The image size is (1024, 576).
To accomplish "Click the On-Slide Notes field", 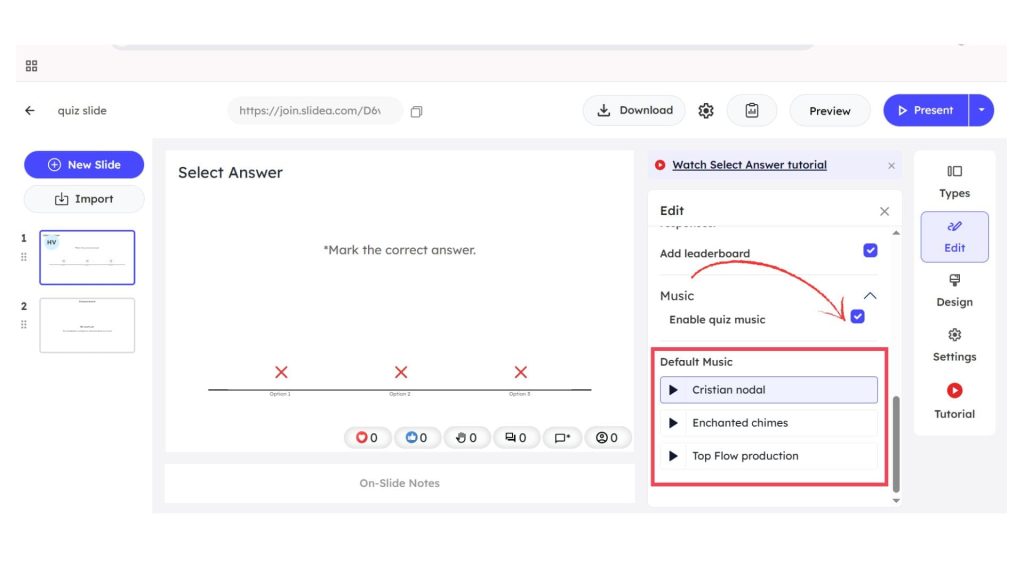I will pos(398,483).
